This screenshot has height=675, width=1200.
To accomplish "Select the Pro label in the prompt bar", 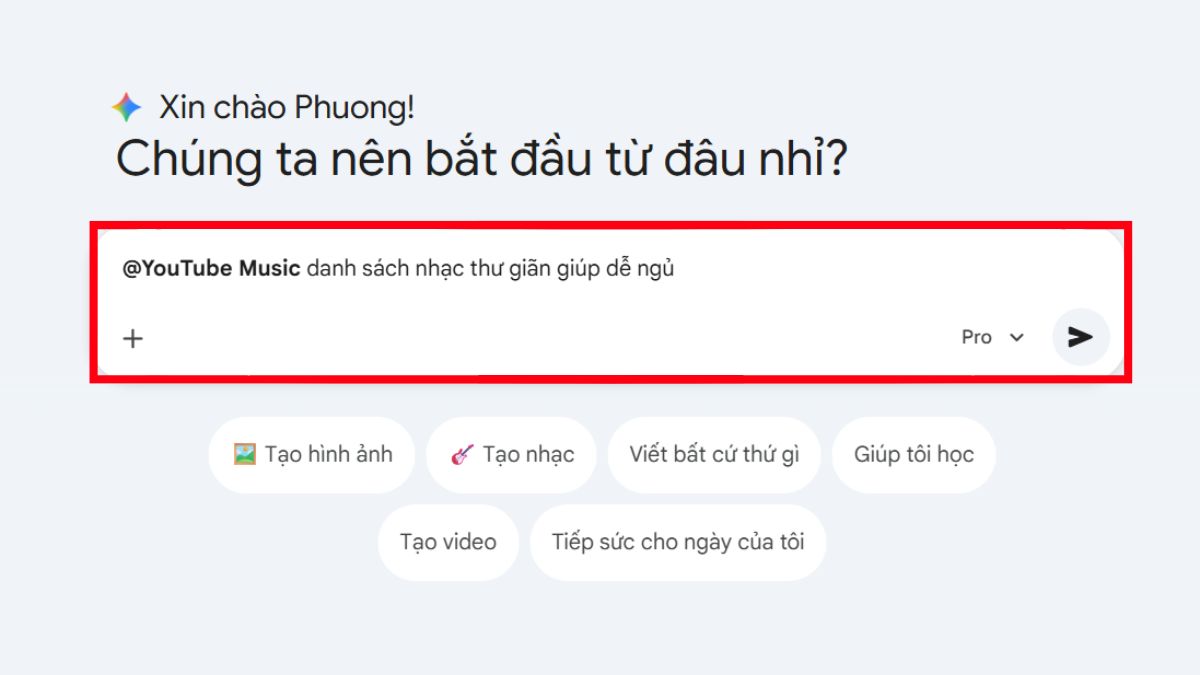I will 978,337.
